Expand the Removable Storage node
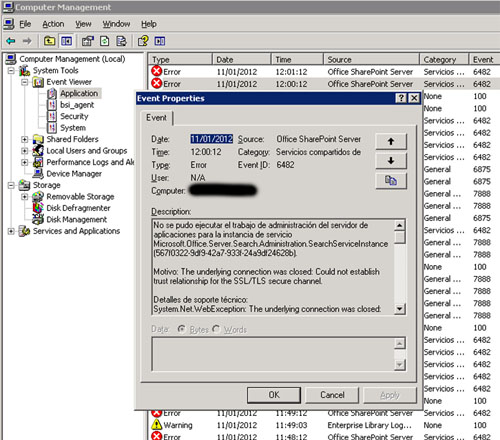 (25, 197)
